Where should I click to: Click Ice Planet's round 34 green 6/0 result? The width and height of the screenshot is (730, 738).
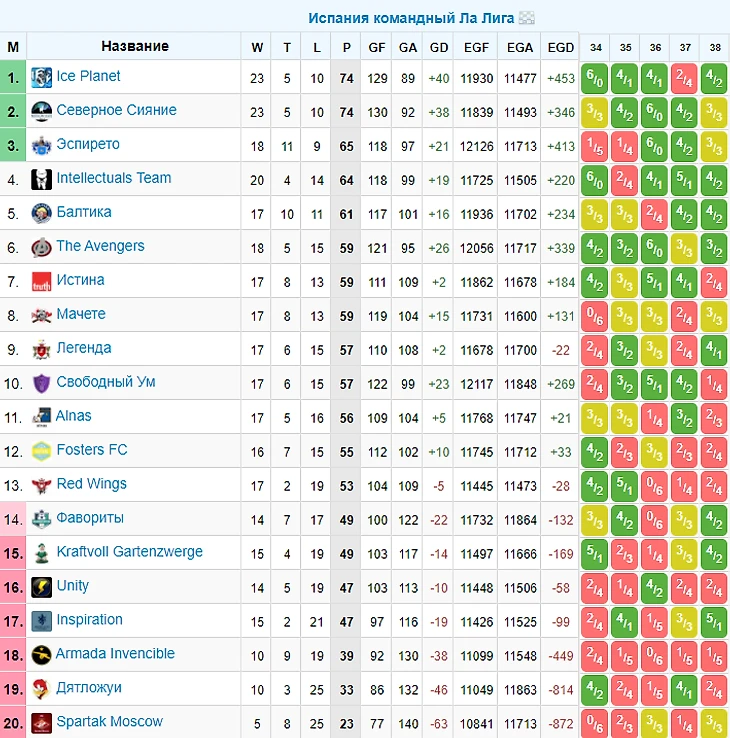pyautogui.click(x=594, y=78)
